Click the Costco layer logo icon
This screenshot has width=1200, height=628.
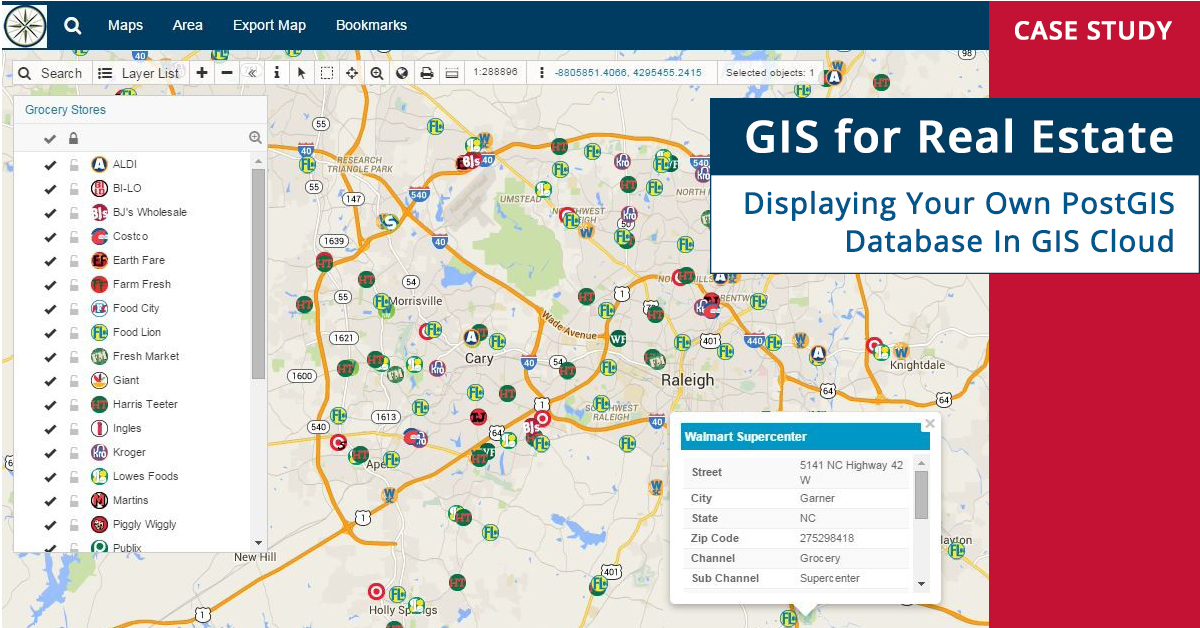99,236
